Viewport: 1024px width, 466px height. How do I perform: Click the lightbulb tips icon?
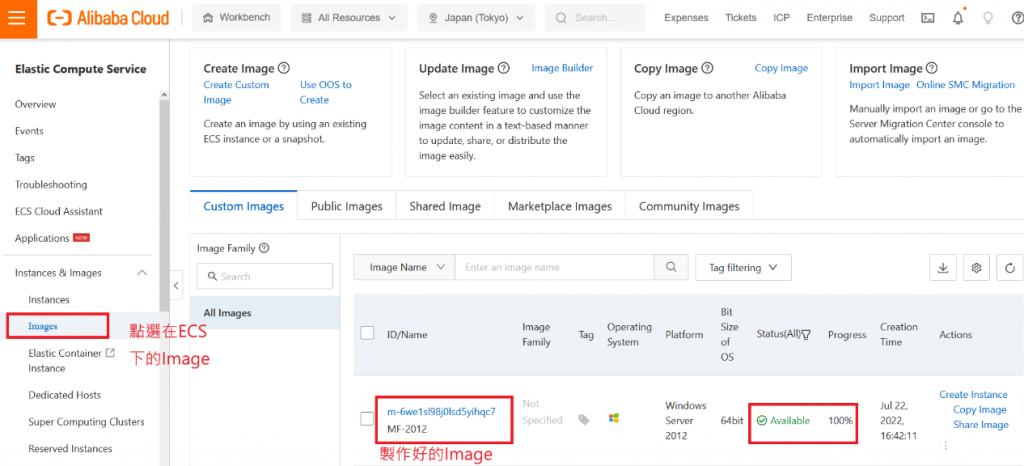988,18
